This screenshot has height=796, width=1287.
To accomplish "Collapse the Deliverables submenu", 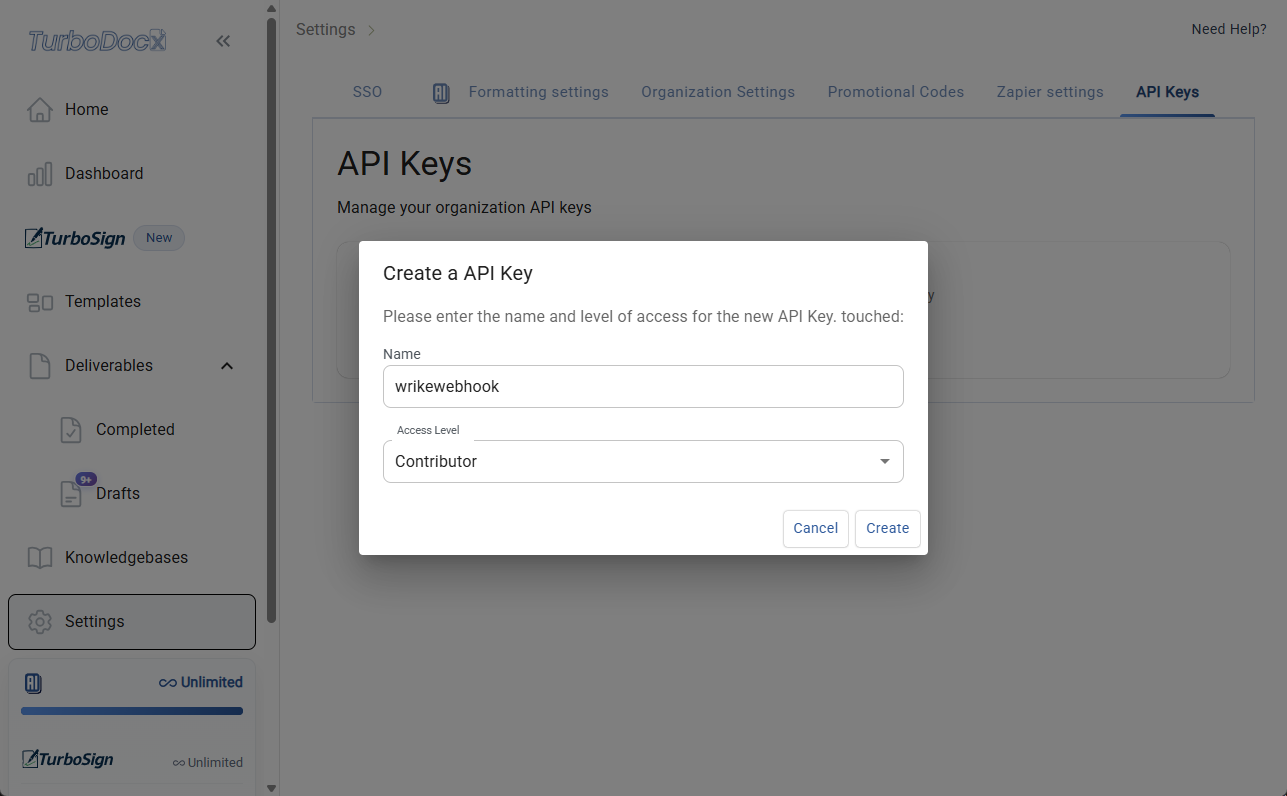I will [x=227, y=365].
